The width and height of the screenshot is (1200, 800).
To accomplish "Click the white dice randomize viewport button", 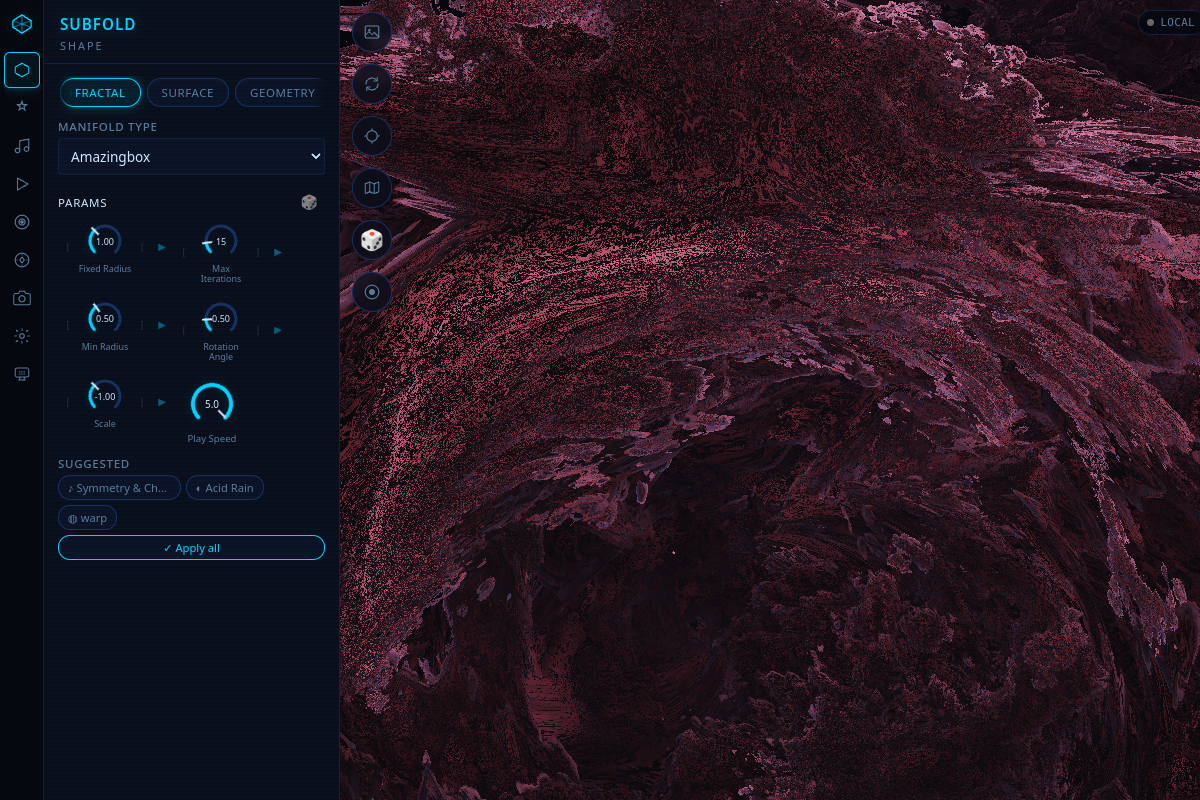I will [372, 240].
